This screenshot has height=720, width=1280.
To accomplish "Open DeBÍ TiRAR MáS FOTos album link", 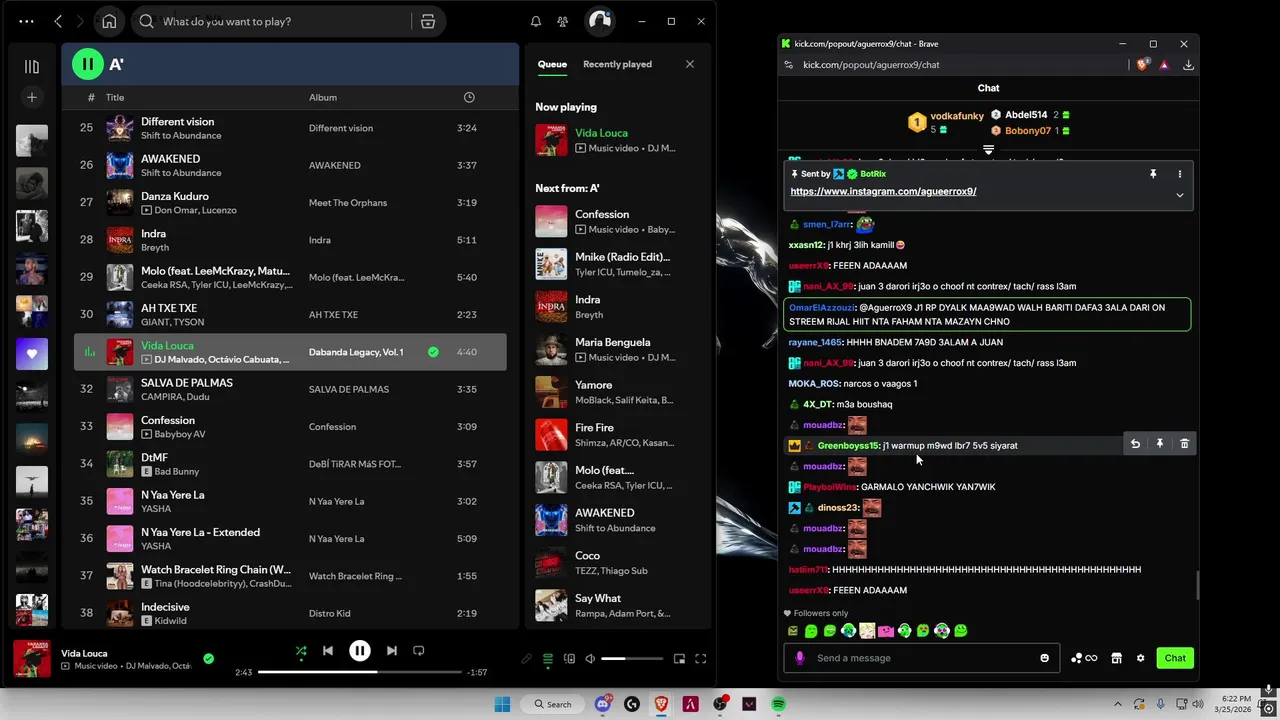I will click(x=355, y=464).
